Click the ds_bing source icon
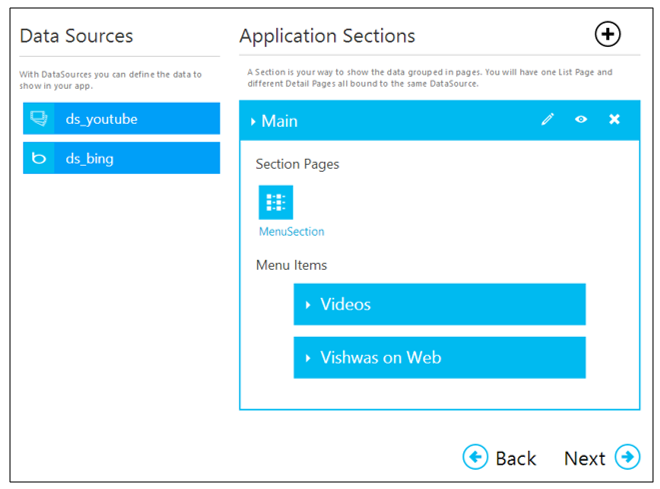660x489 pixels. tap(39, 158)
